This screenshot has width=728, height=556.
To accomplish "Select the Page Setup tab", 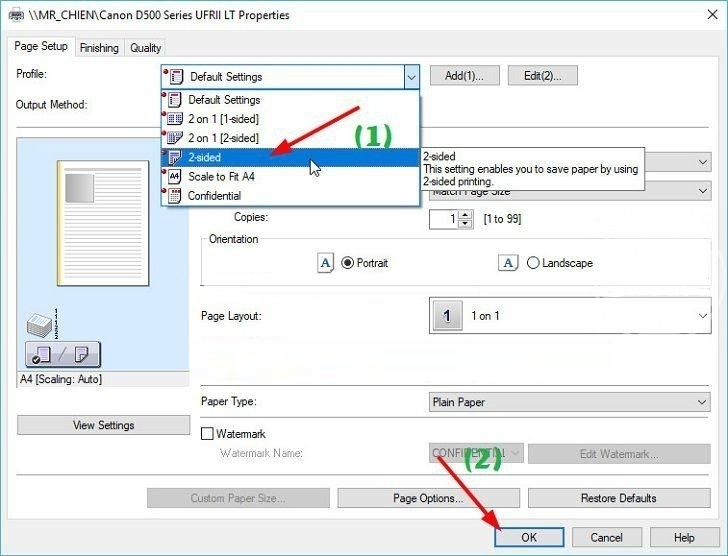I will (x=41, y=46).
